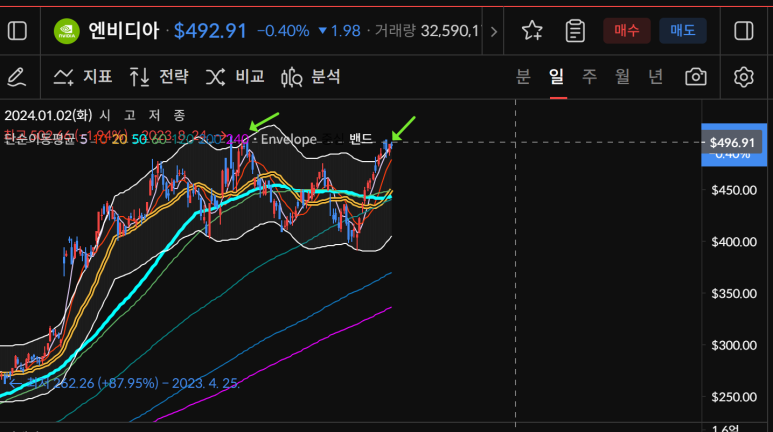Click the 50 moving average period label
The width and height of the screenshot is (773, 432).
click(x=139, y=140)
